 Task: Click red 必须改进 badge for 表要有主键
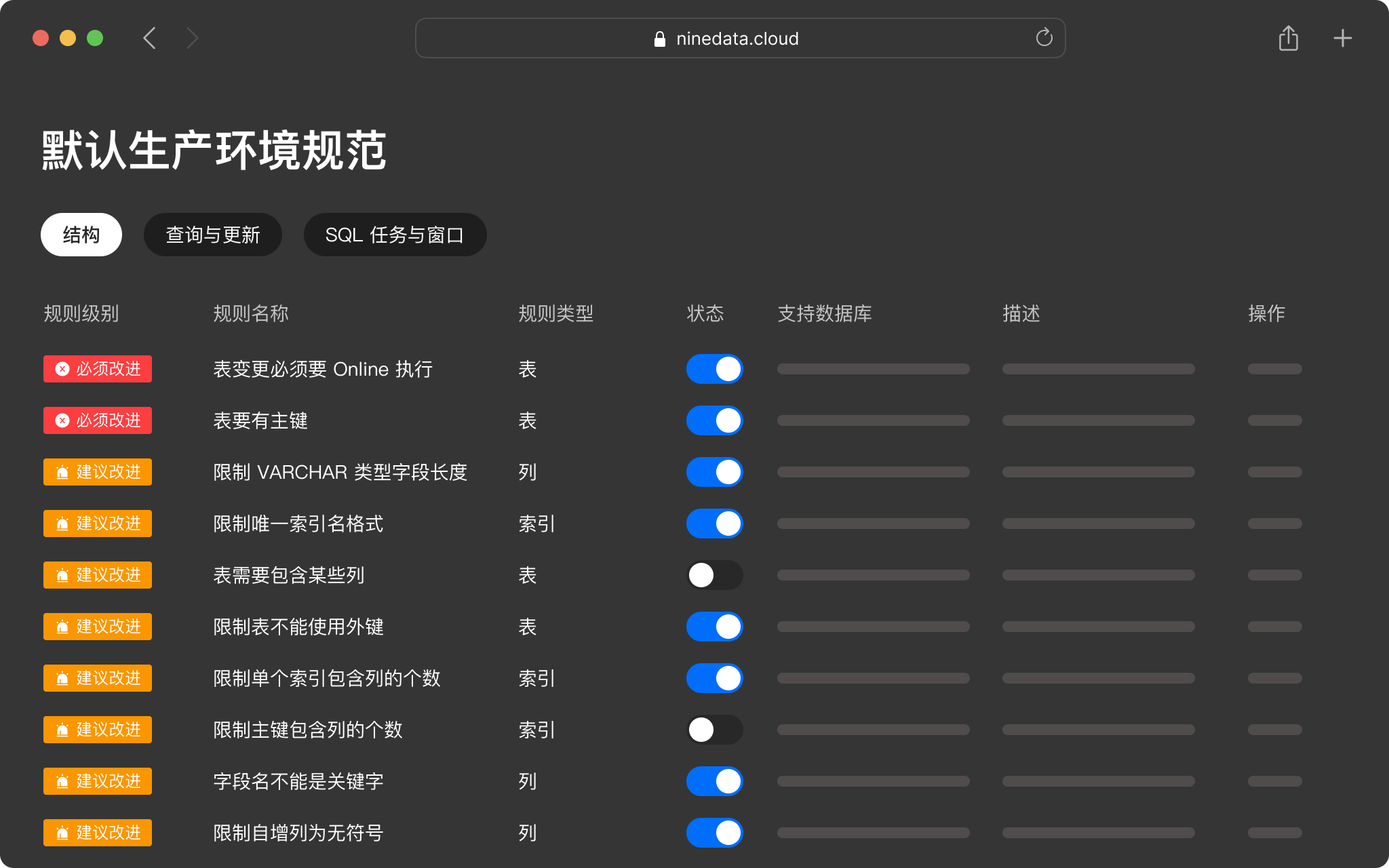[x=98, y=420]
